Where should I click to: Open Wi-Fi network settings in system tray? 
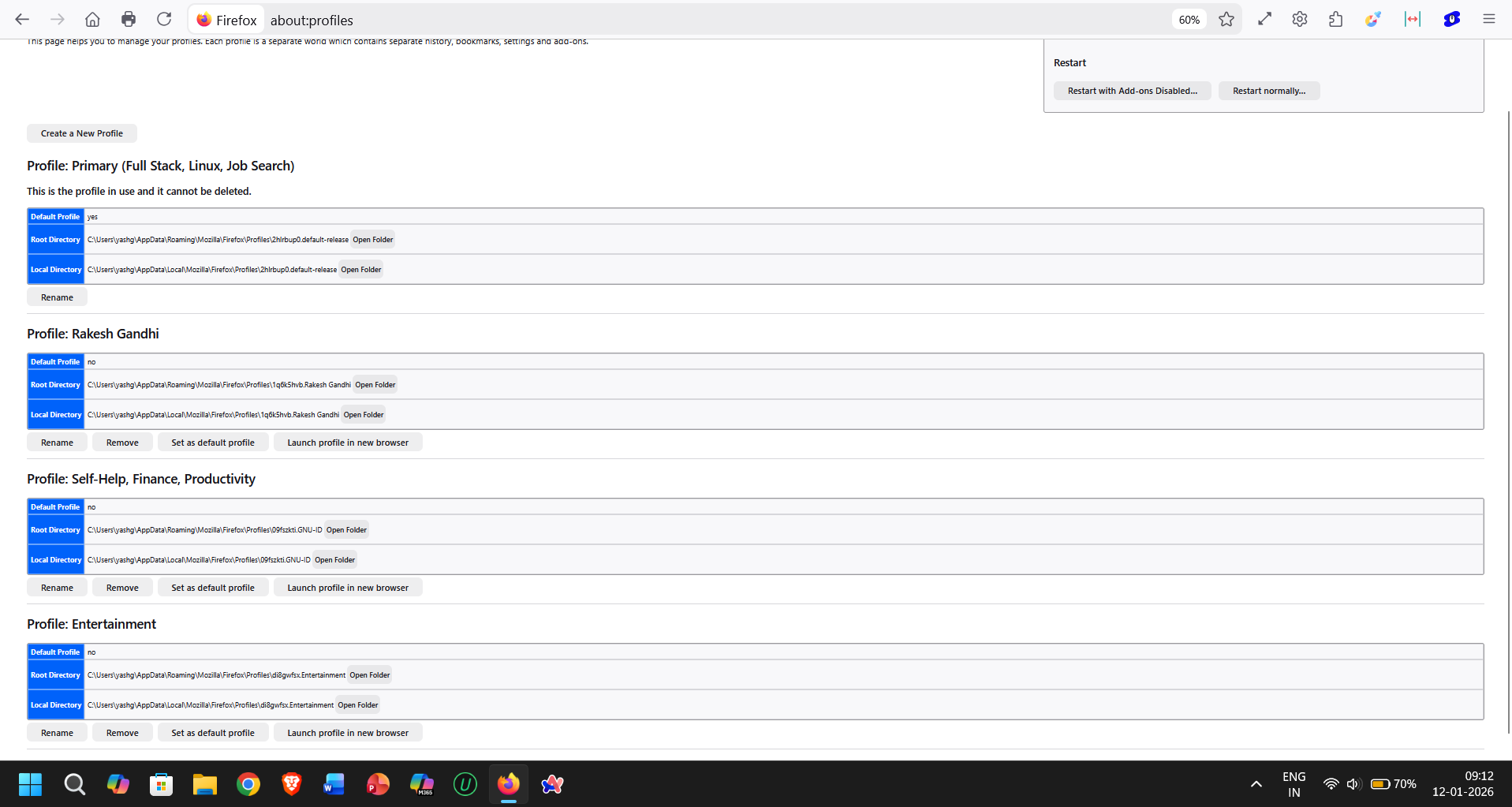1331,784
